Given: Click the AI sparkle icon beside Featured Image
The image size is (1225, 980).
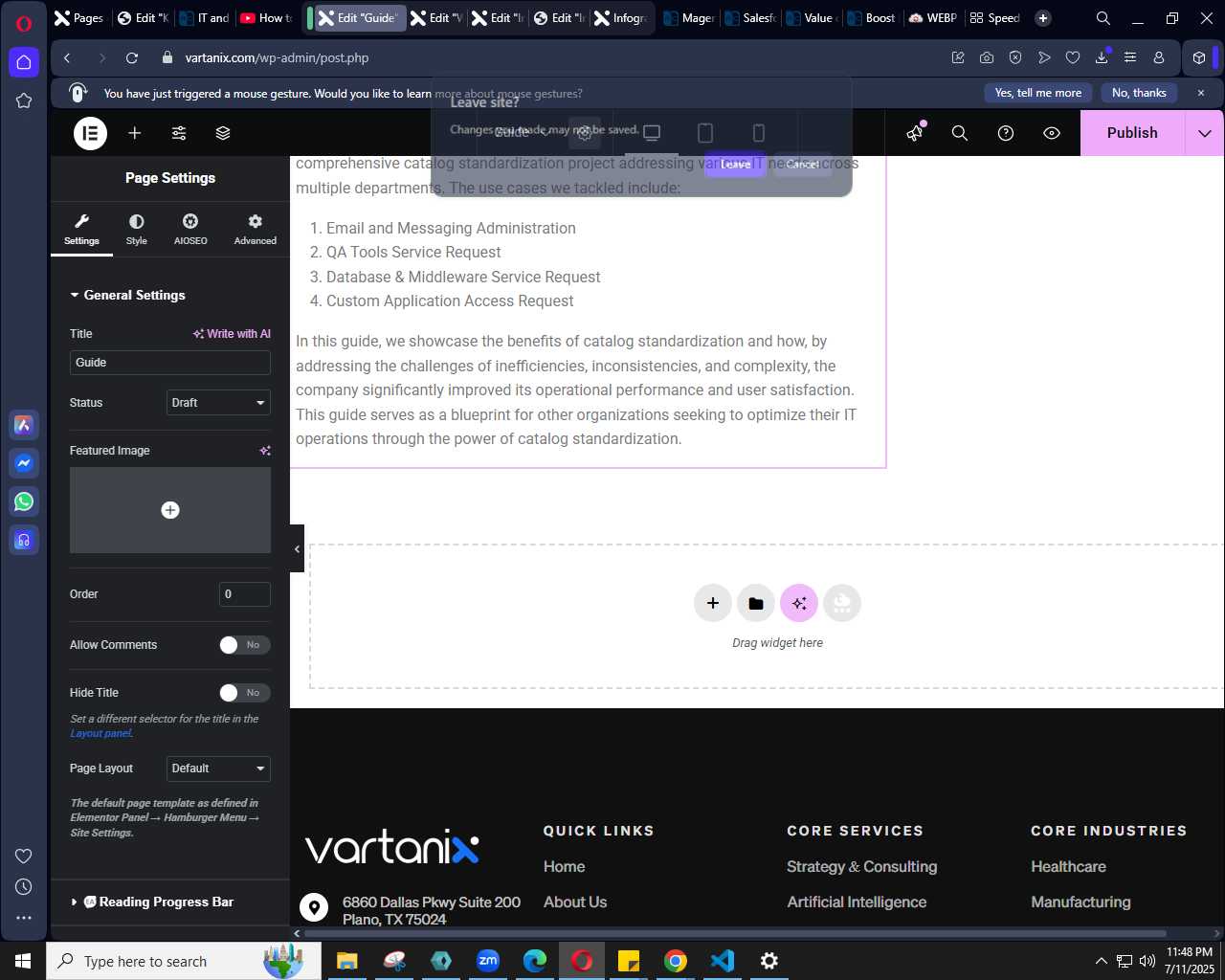Looking at the screenshot, I should click(265, 451).
